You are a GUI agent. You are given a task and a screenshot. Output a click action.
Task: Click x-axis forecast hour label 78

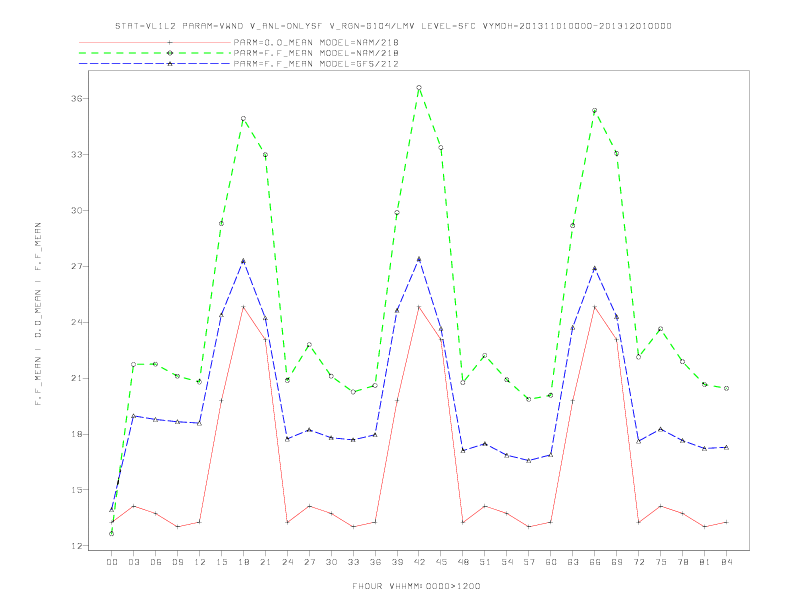[x=683, y=562]
